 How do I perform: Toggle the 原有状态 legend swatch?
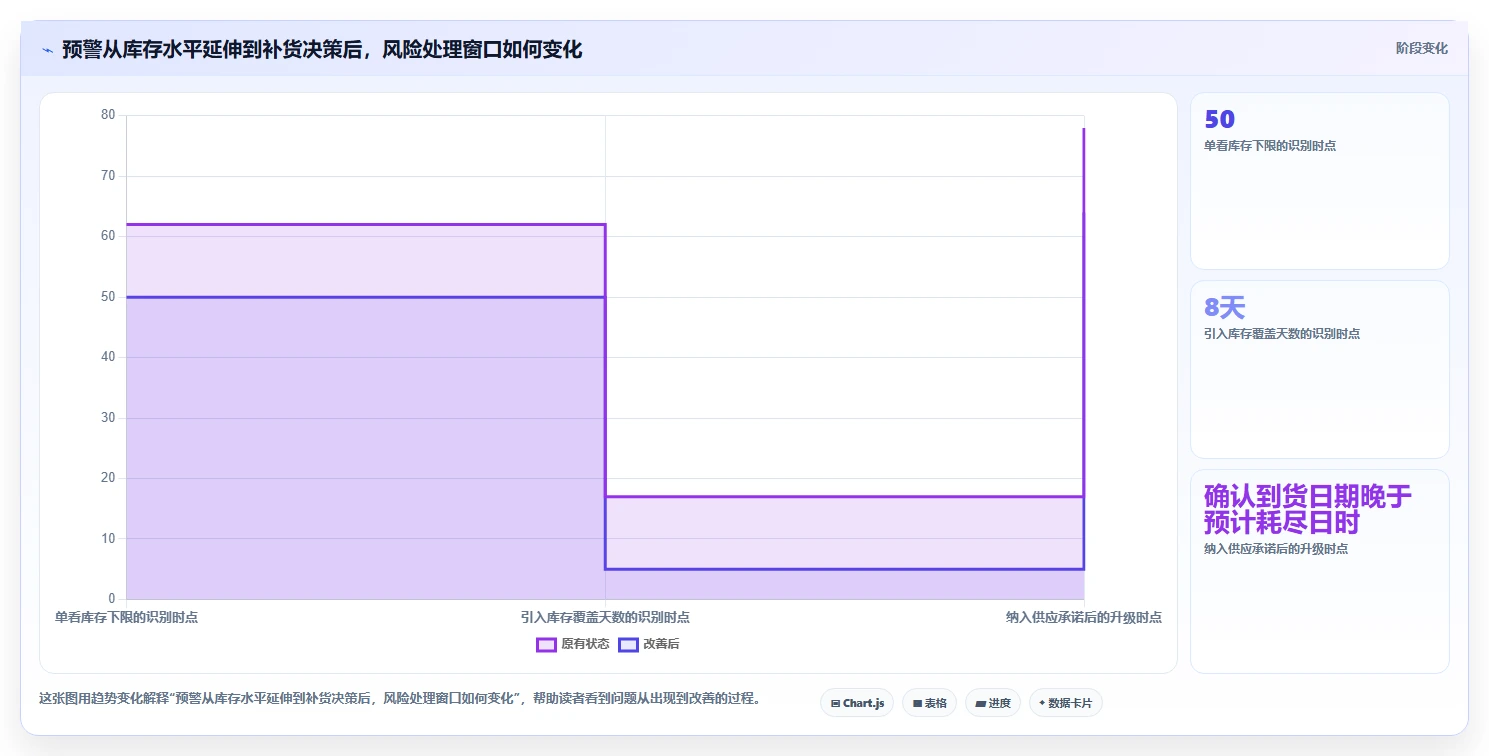pyautogui.click(x=546, y=645)
